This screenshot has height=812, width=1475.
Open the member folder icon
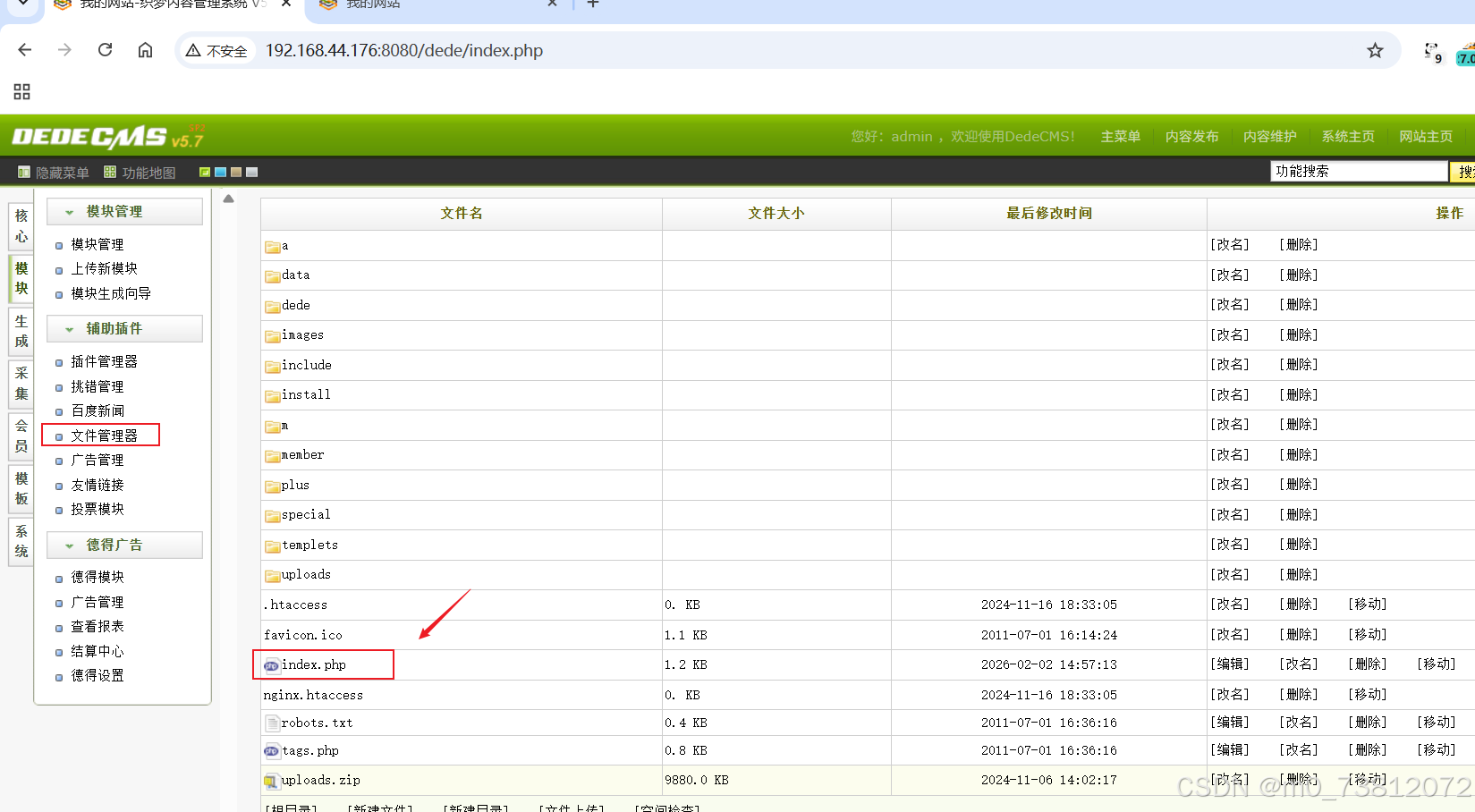tap(272, 456)
